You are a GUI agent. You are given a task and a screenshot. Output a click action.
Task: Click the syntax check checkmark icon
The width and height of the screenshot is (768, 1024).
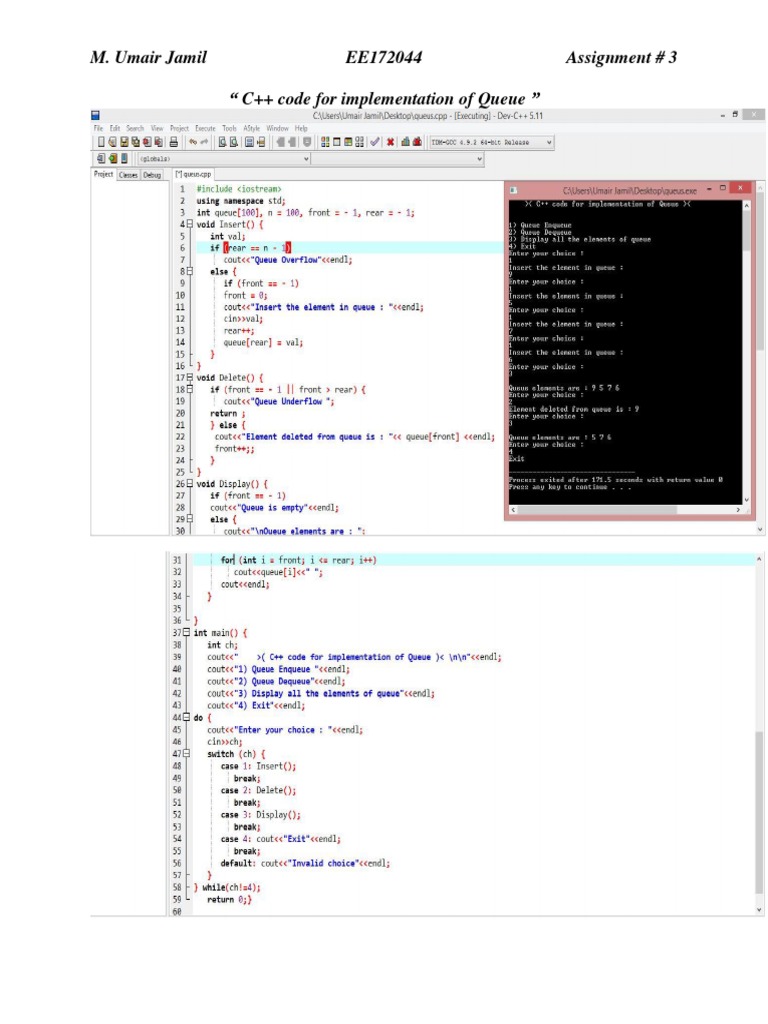(375, 142)
